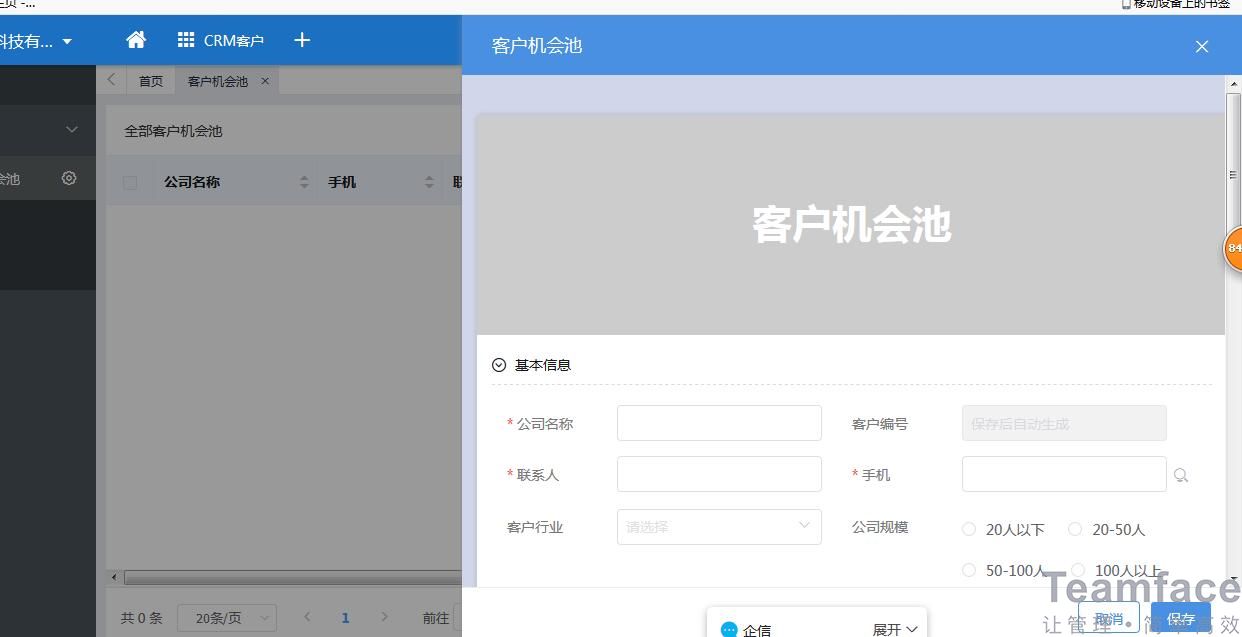Select the 20人以下 company size option

968,529
